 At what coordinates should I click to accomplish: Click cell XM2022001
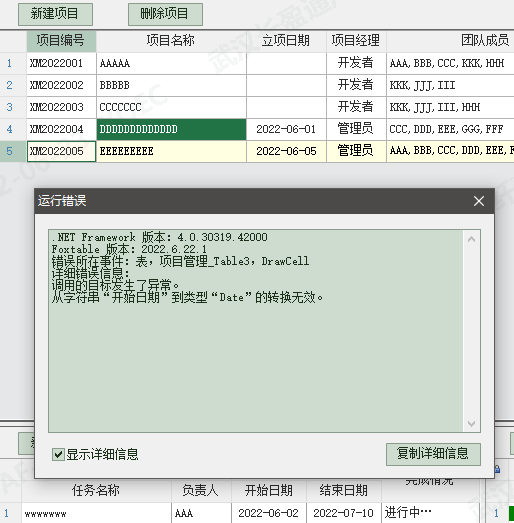click(61, 63)
